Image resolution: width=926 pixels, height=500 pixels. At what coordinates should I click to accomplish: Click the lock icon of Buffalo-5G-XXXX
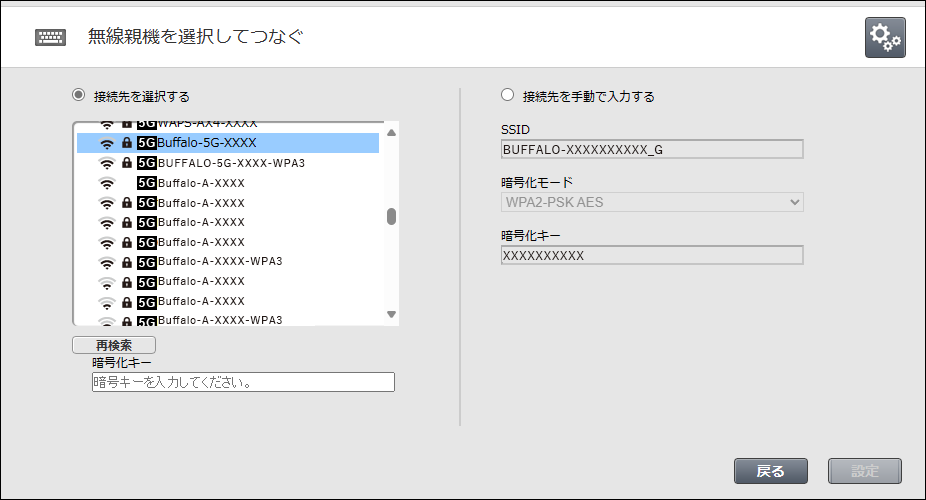click(126, 142)
